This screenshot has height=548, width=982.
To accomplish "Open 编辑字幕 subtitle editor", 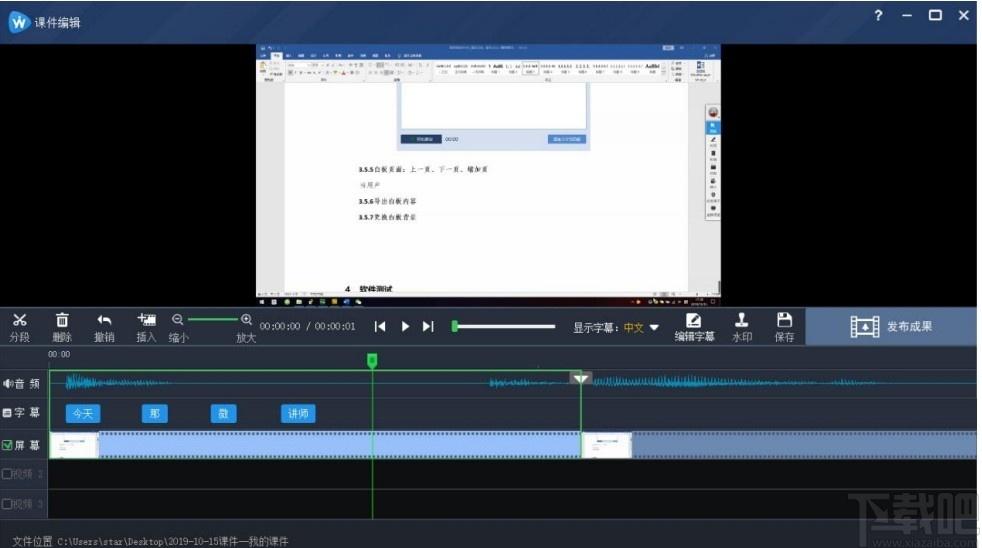I will [694, 328].
